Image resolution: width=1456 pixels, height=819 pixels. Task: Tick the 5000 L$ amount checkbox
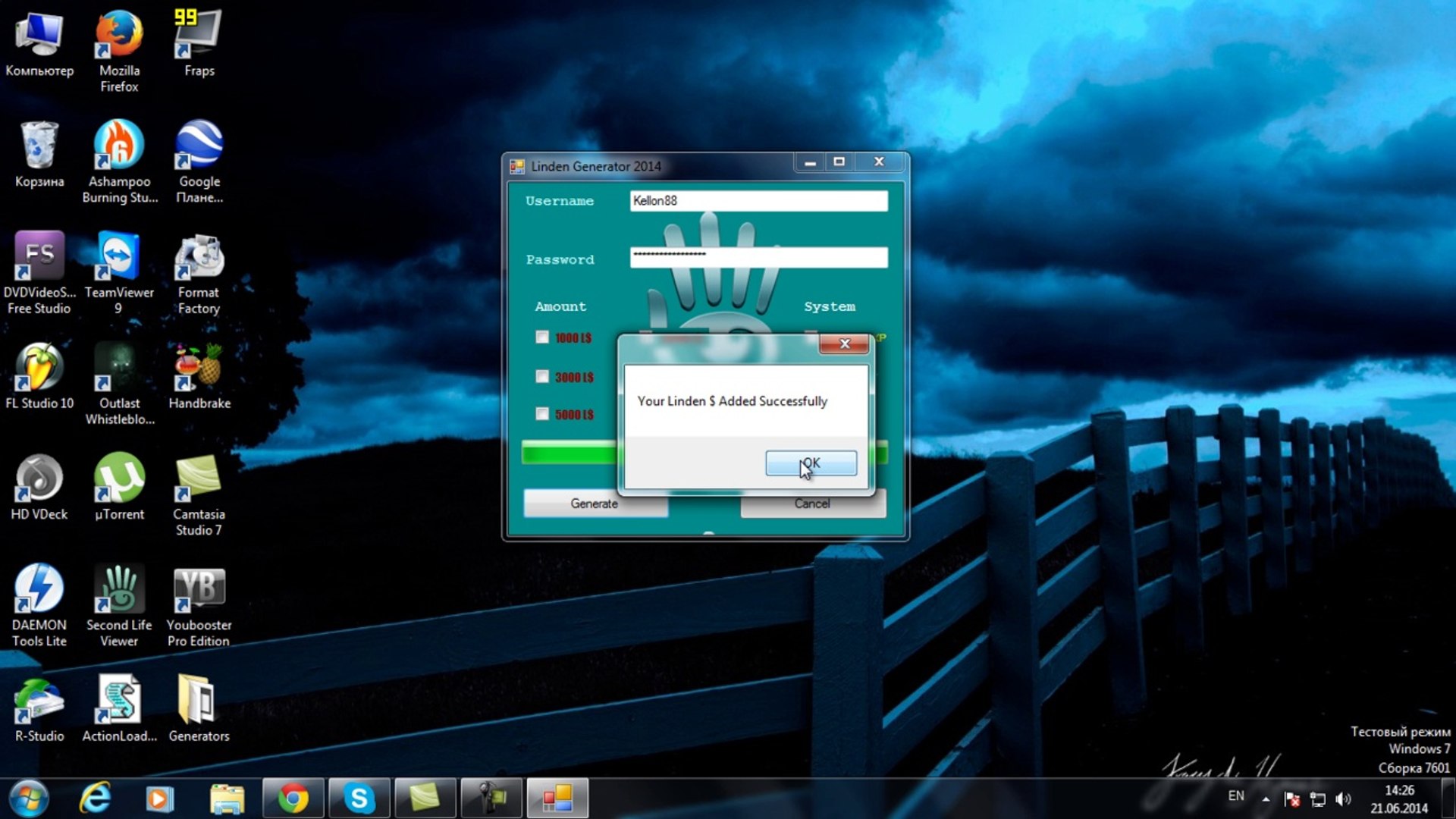(x=541, y=413)
